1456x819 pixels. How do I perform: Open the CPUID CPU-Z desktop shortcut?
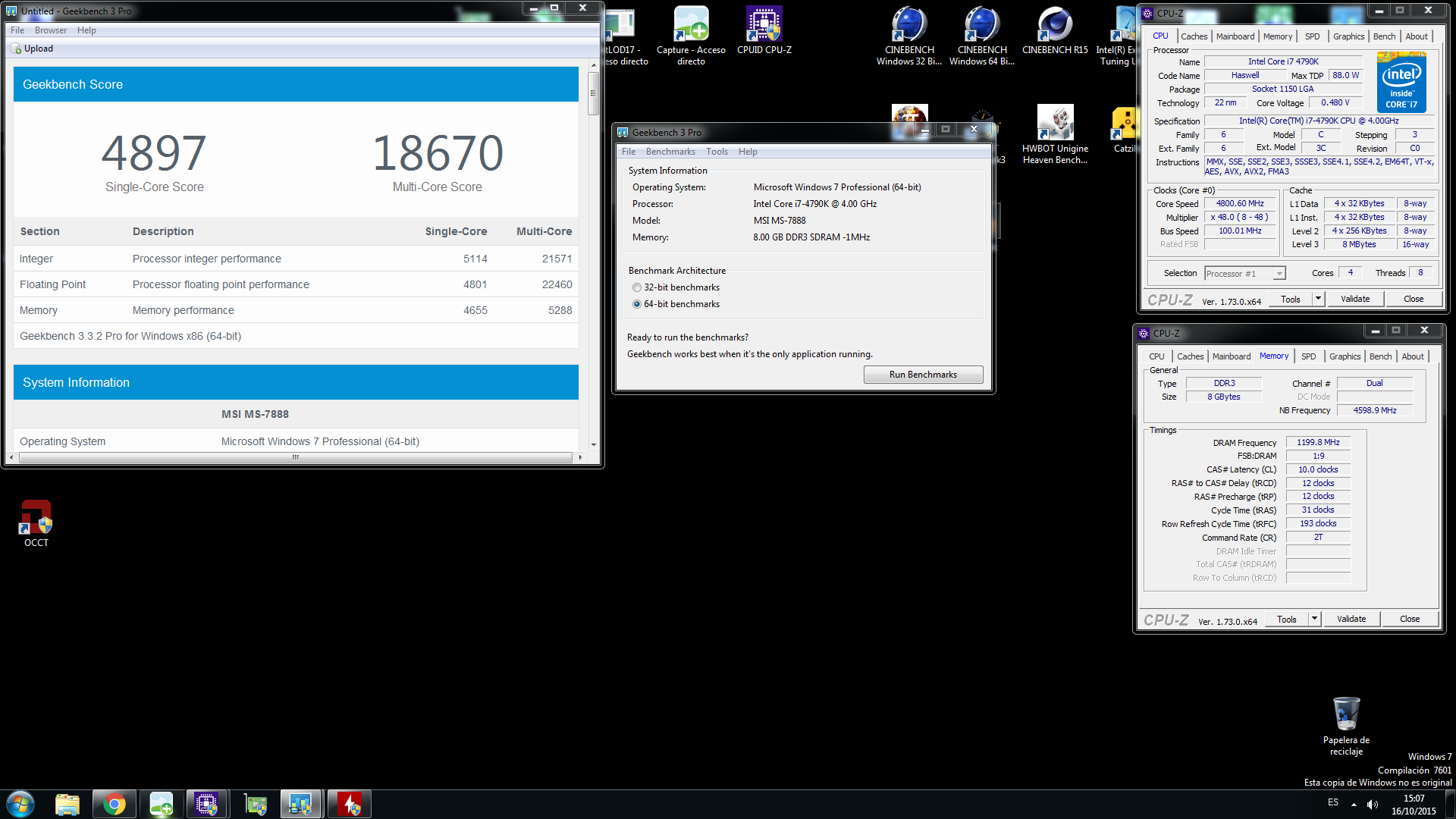764,32
